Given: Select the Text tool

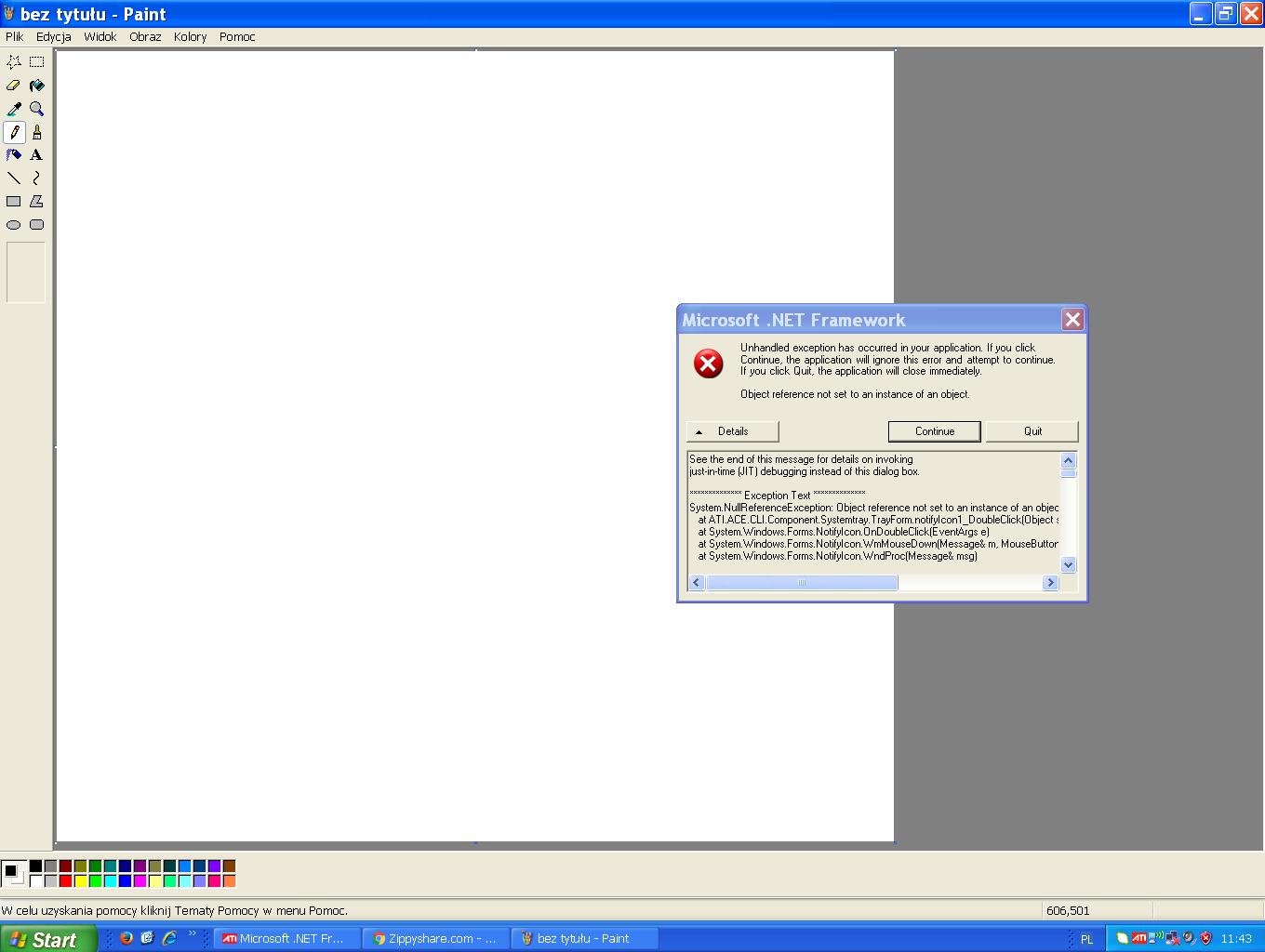Looking at the screenshot, I should tap(36, 155).
